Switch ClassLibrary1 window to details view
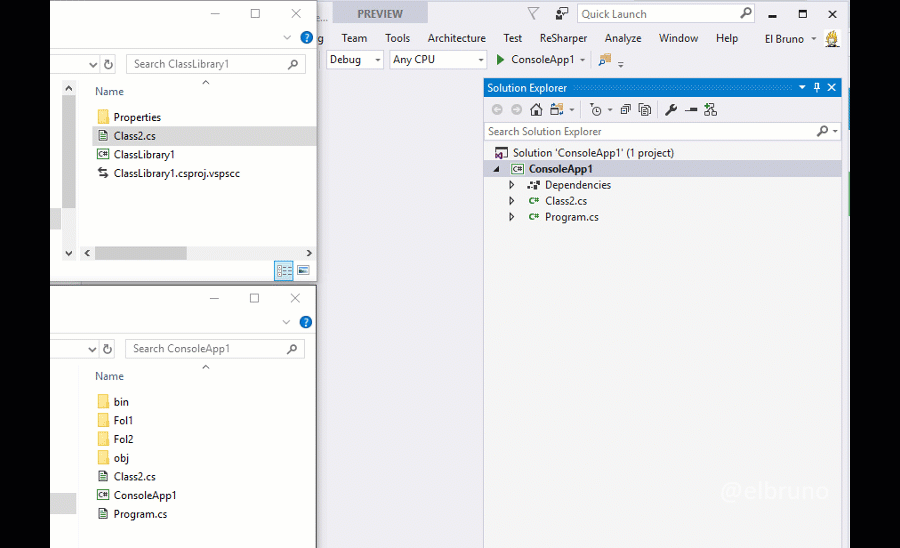 [284, 271]
